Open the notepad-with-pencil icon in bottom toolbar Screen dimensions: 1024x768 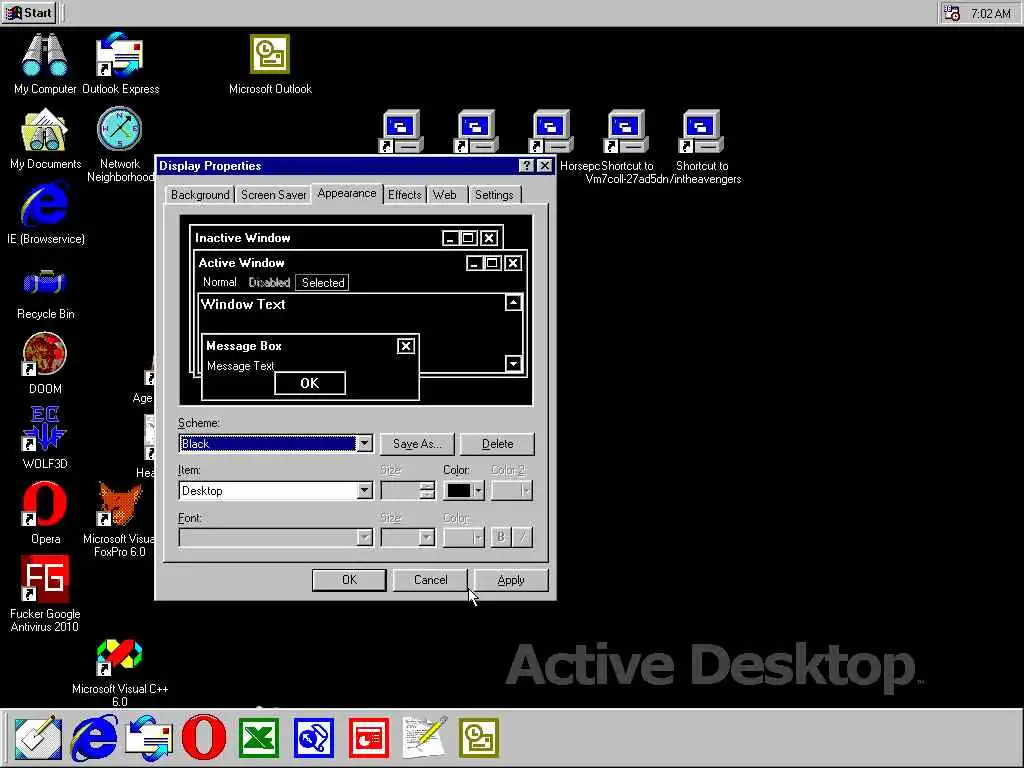[x=424, y=738]
